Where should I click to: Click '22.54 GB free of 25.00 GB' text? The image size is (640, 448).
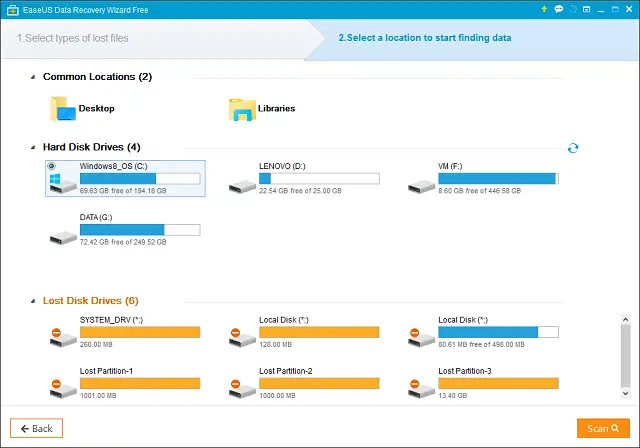300,191
